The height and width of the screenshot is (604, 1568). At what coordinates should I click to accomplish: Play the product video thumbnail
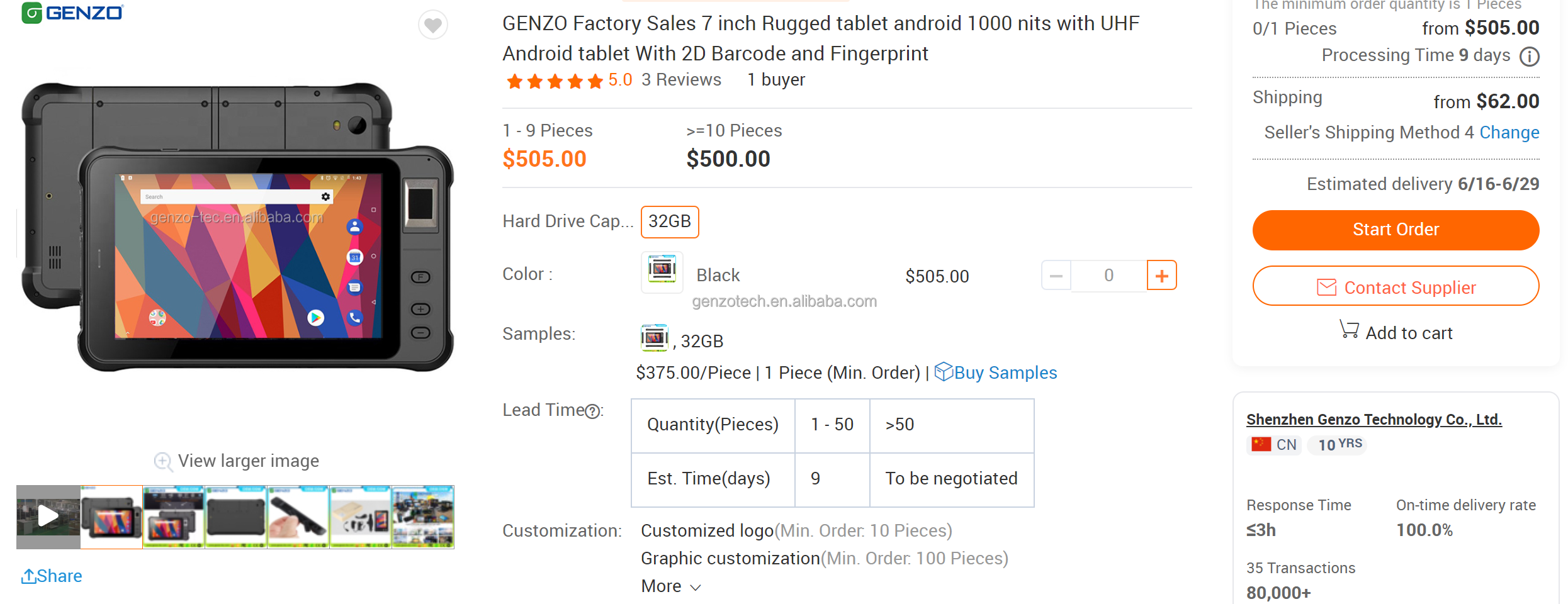click(48, 517)
